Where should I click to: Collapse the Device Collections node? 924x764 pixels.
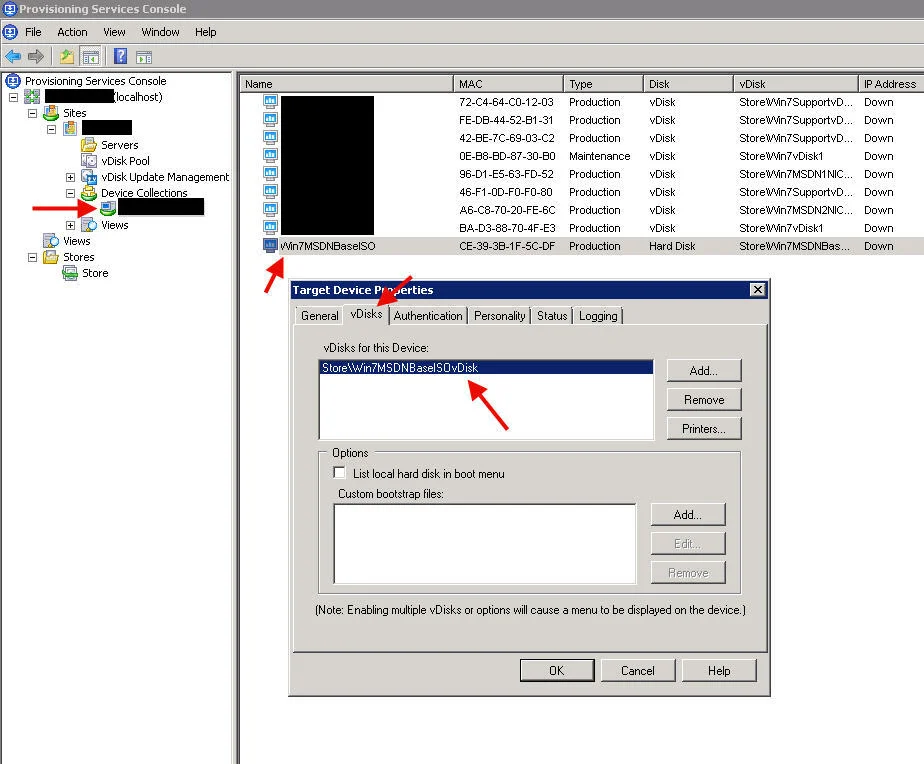[x=70, y=193]
